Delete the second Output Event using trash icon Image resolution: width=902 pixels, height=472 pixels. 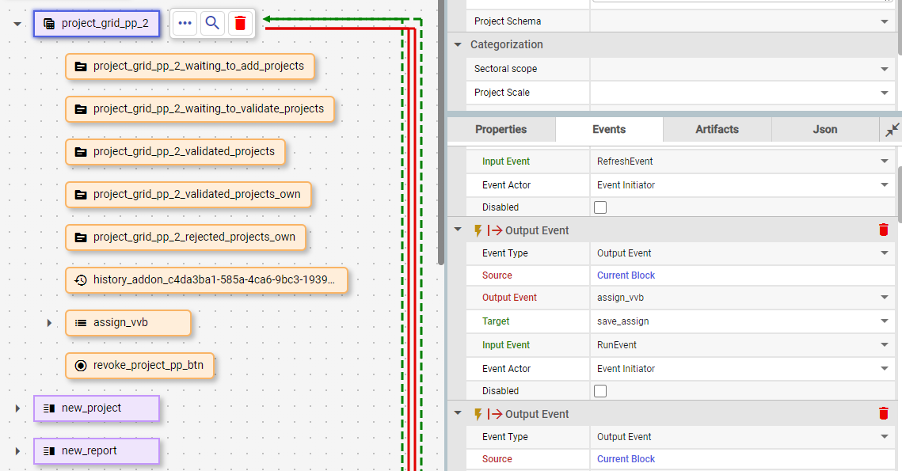883,414
